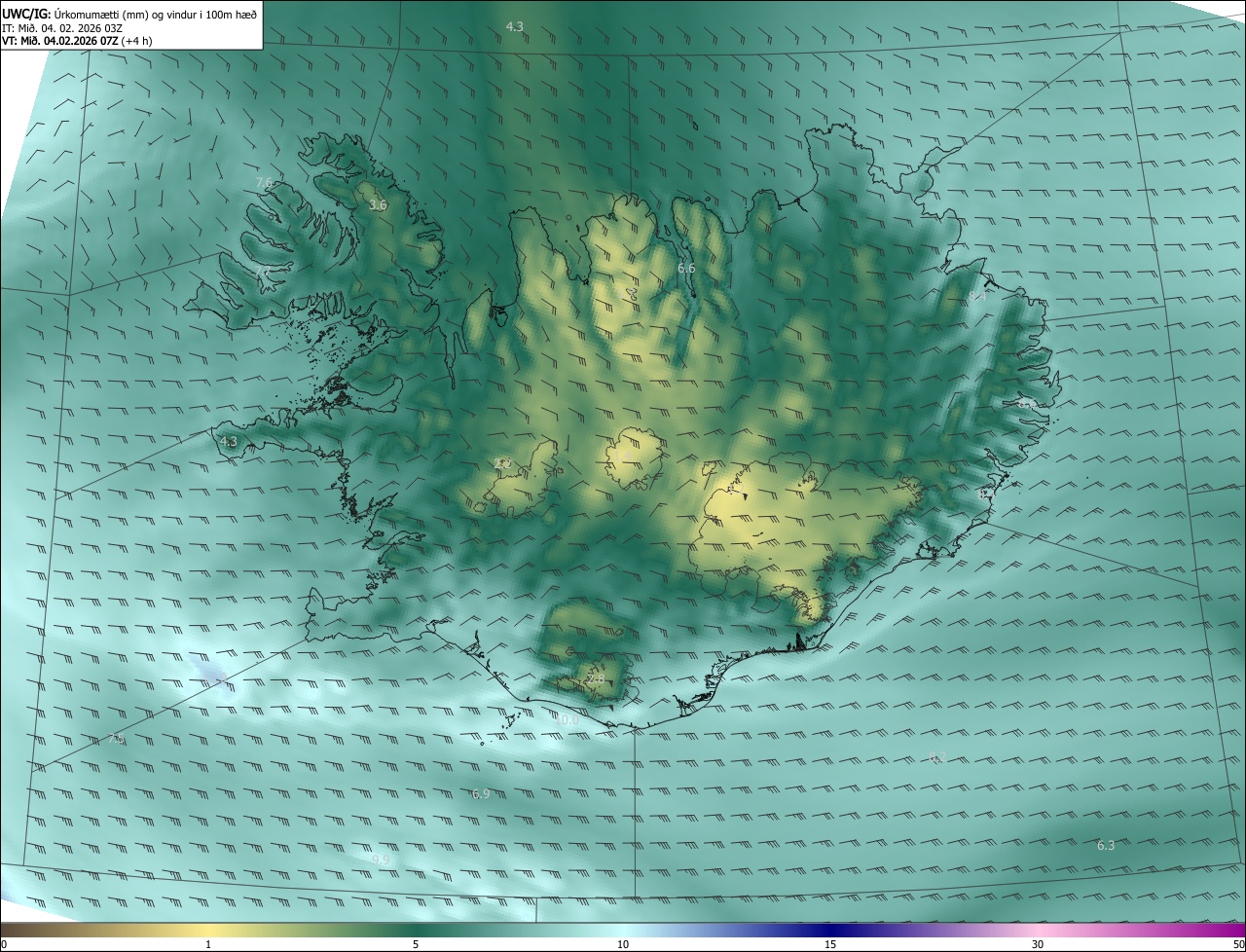Viewport: 1246px width, 952px height.
Task: Click the 6.9 value label south of Iceland
Action: pyautogui.click(x=481, y=794)
